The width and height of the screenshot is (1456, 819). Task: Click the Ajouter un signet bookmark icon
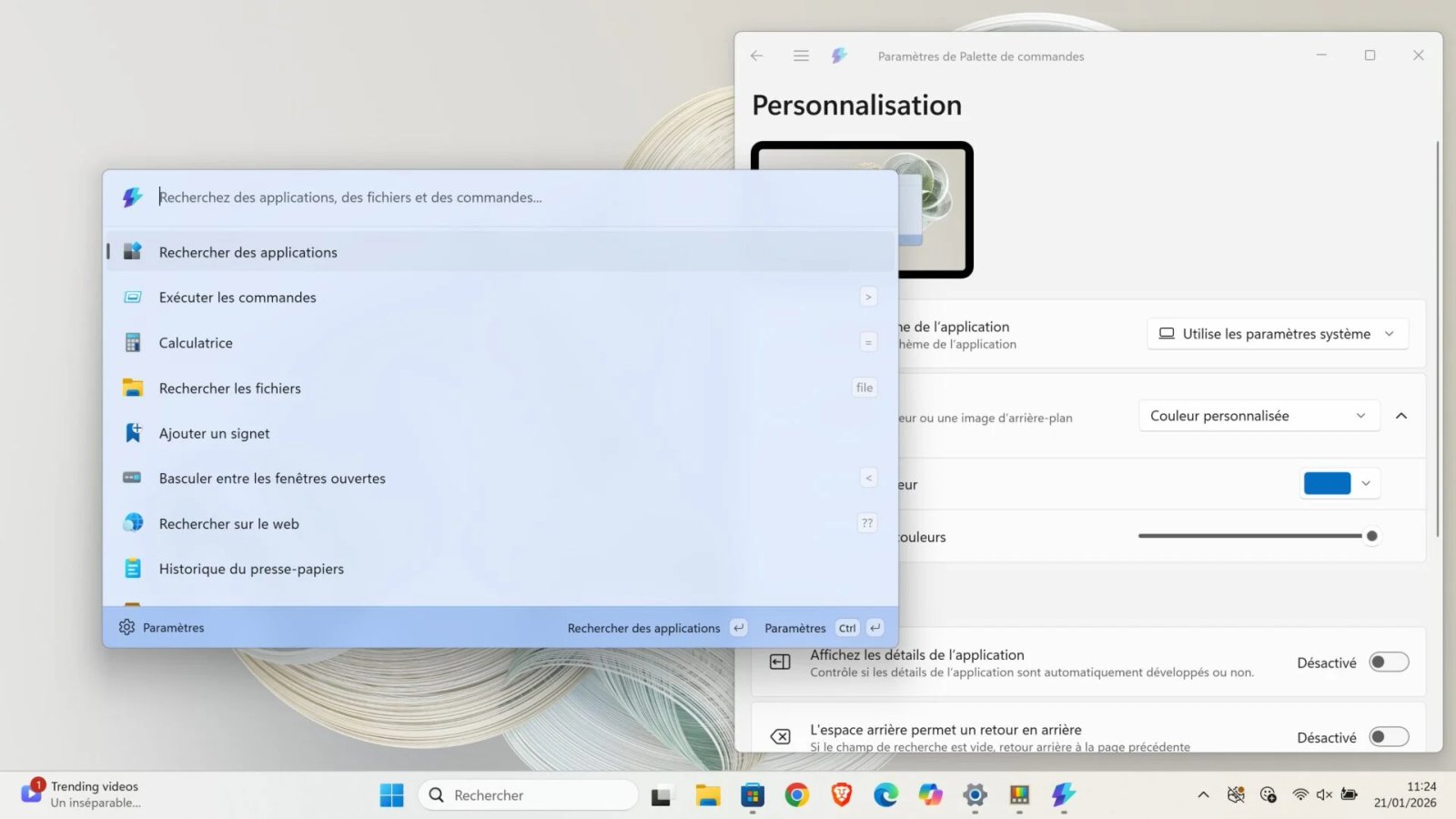coord(133,433)
